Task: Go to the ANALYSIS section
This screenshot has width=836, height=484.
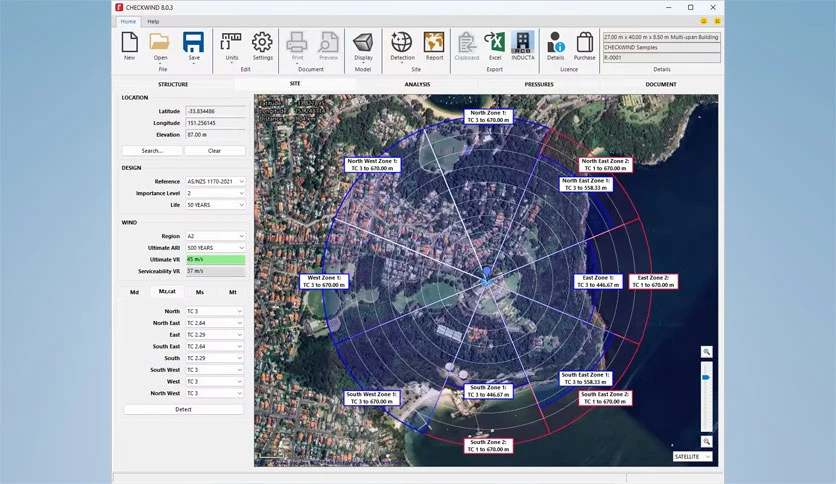Action: point(417,84)
